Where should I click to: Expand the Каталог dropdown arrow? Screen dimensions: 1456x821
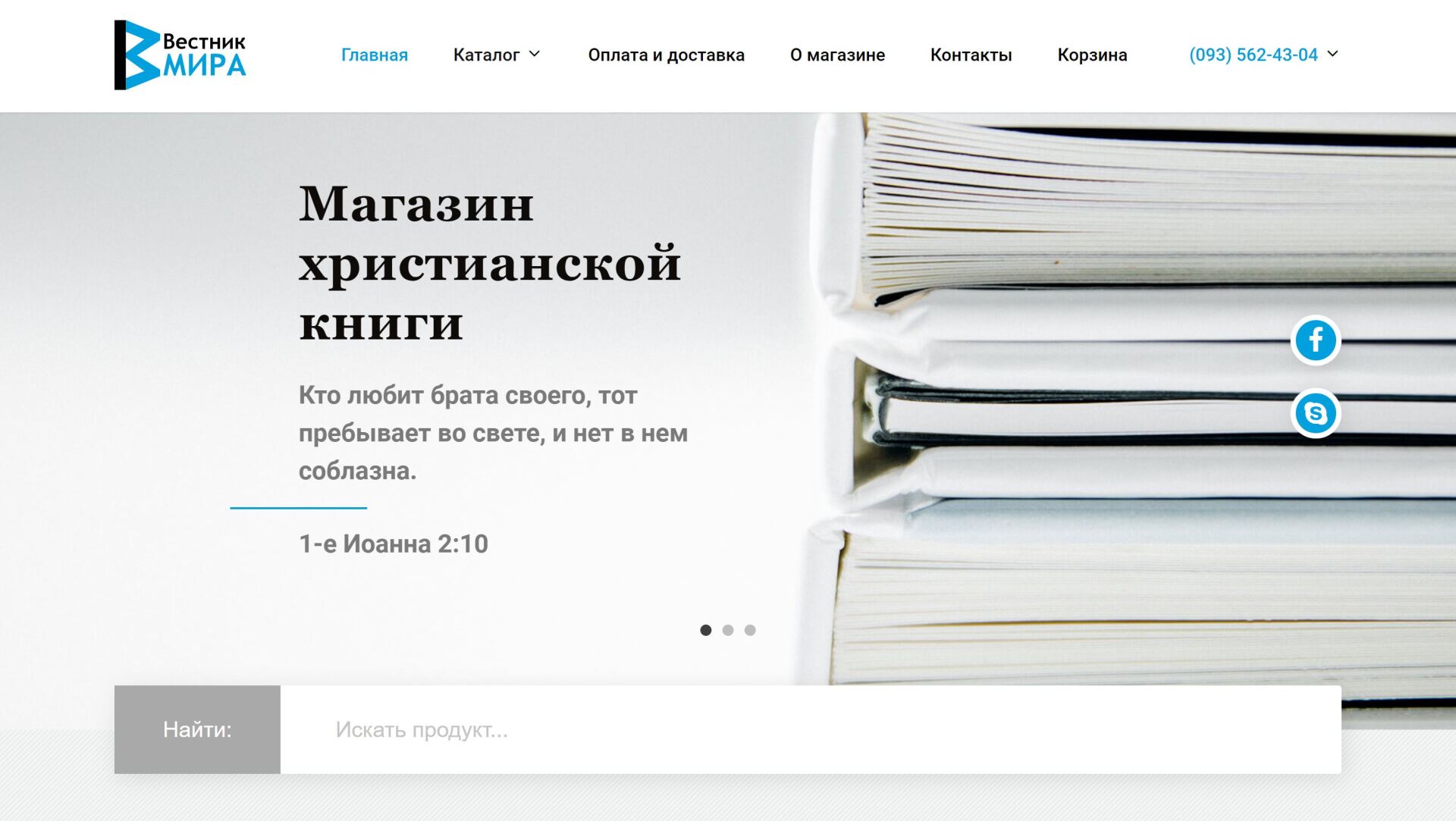[x=535, y=54]
